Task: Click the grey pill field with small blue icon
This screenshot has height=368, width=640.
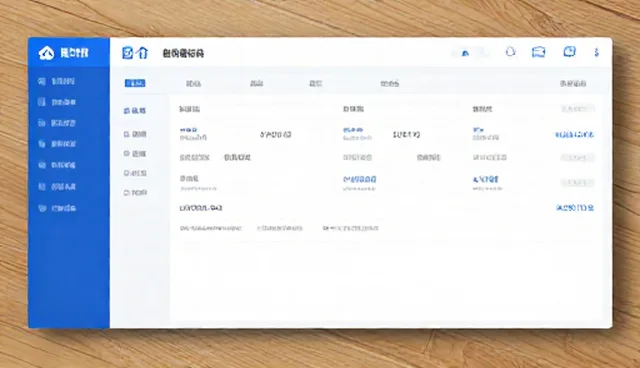Action: 469,53
